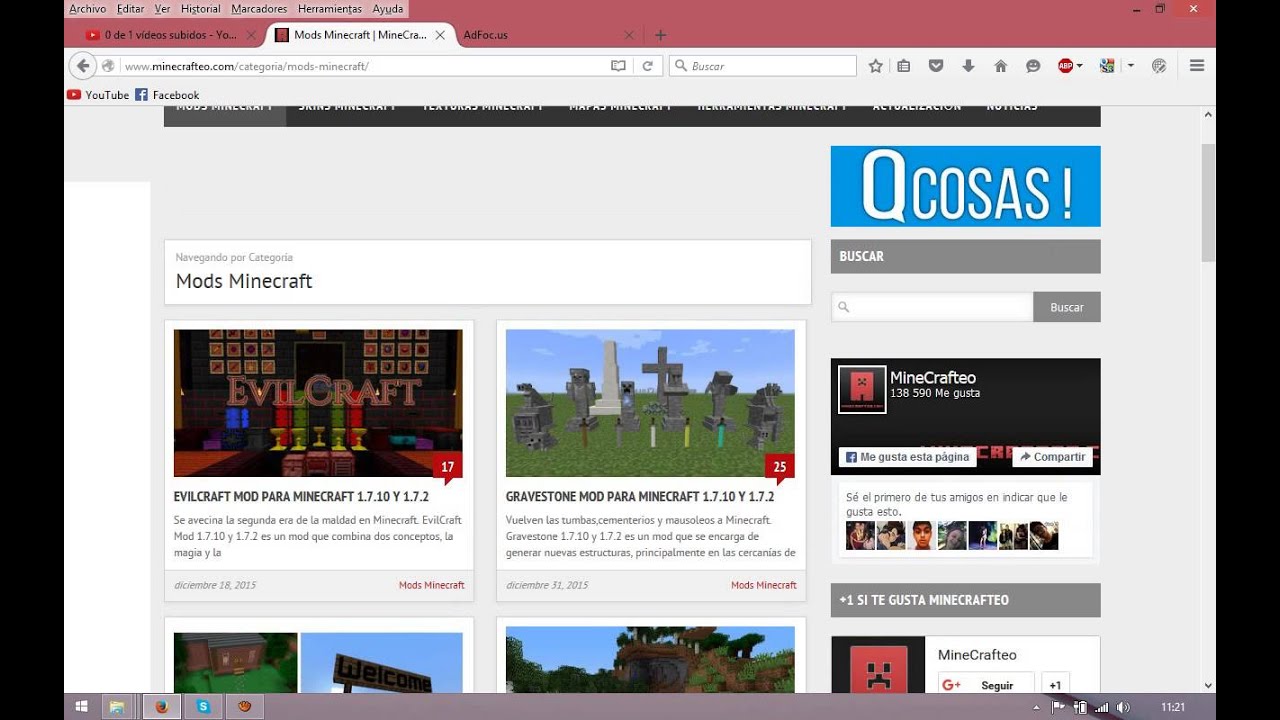
Task: Click the site identity globe icon
Action: click(108, 66)
